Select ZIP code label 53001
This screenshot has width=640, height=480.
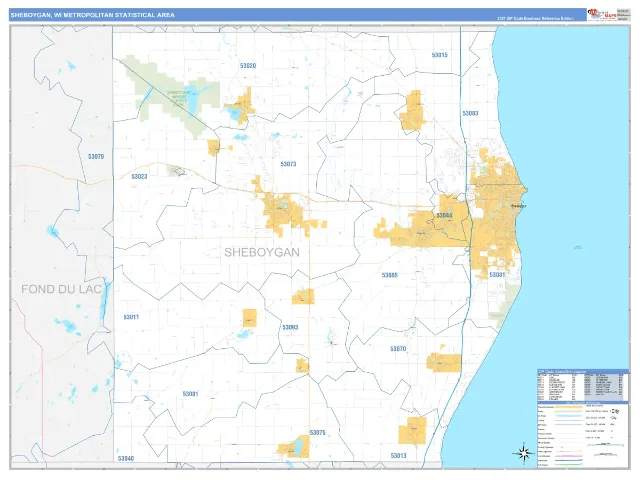tap(190, 394)
